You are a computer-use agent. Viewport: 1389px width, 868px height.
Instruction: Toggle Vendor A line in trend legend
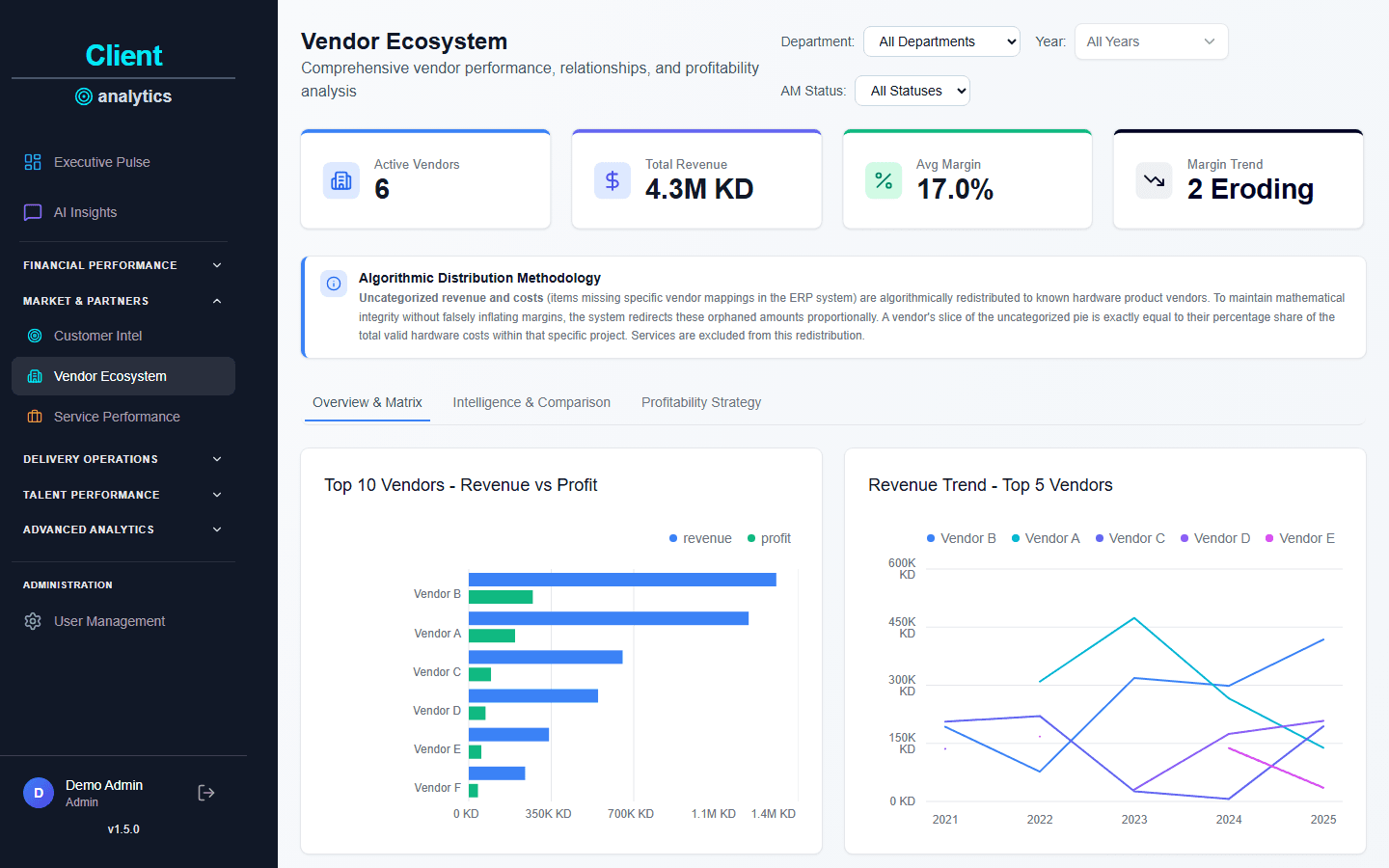pyautogui.click(x=1046, y=538)
